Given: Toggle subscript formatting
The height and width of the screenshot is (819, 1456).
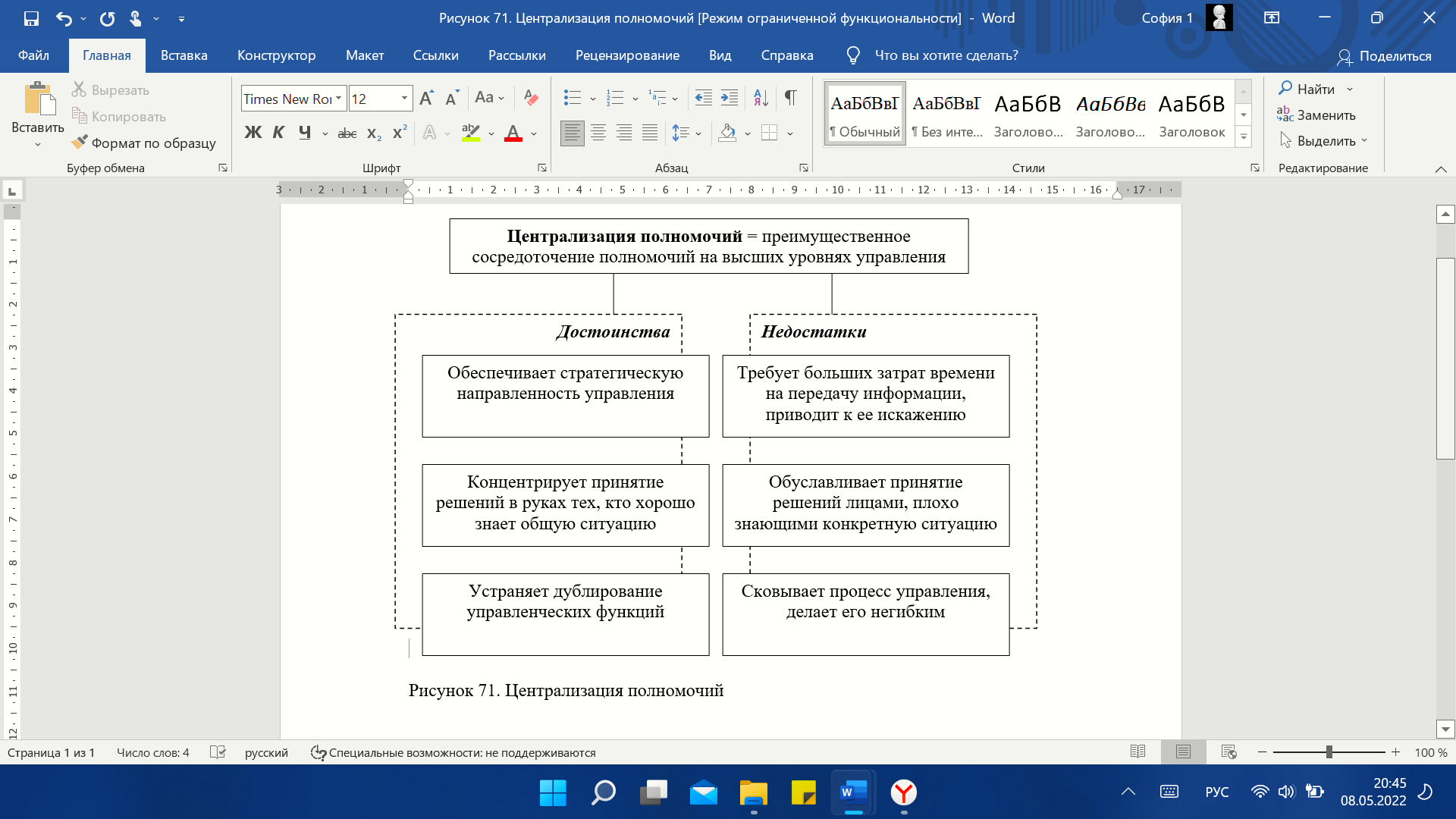Looking at the screenshot, I should (374, 133).
